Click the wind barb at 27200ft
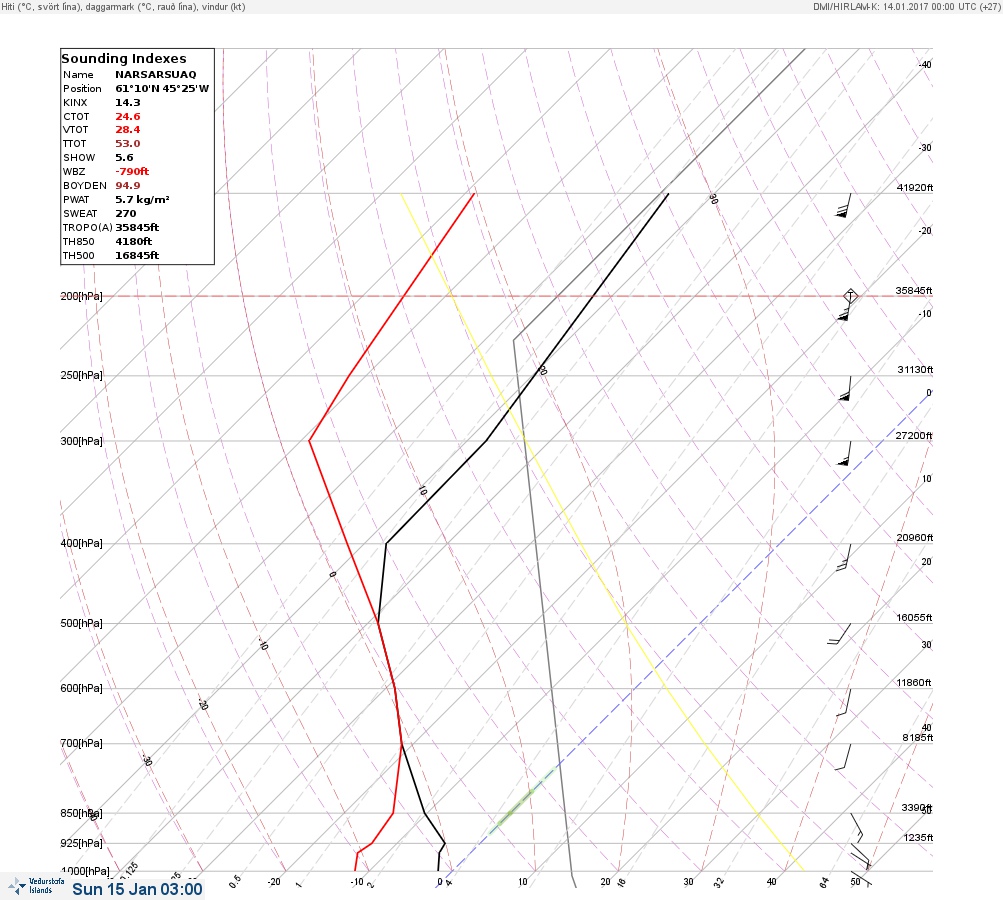The height and width of the screenshot is (900, 1003). pos(844,454)
